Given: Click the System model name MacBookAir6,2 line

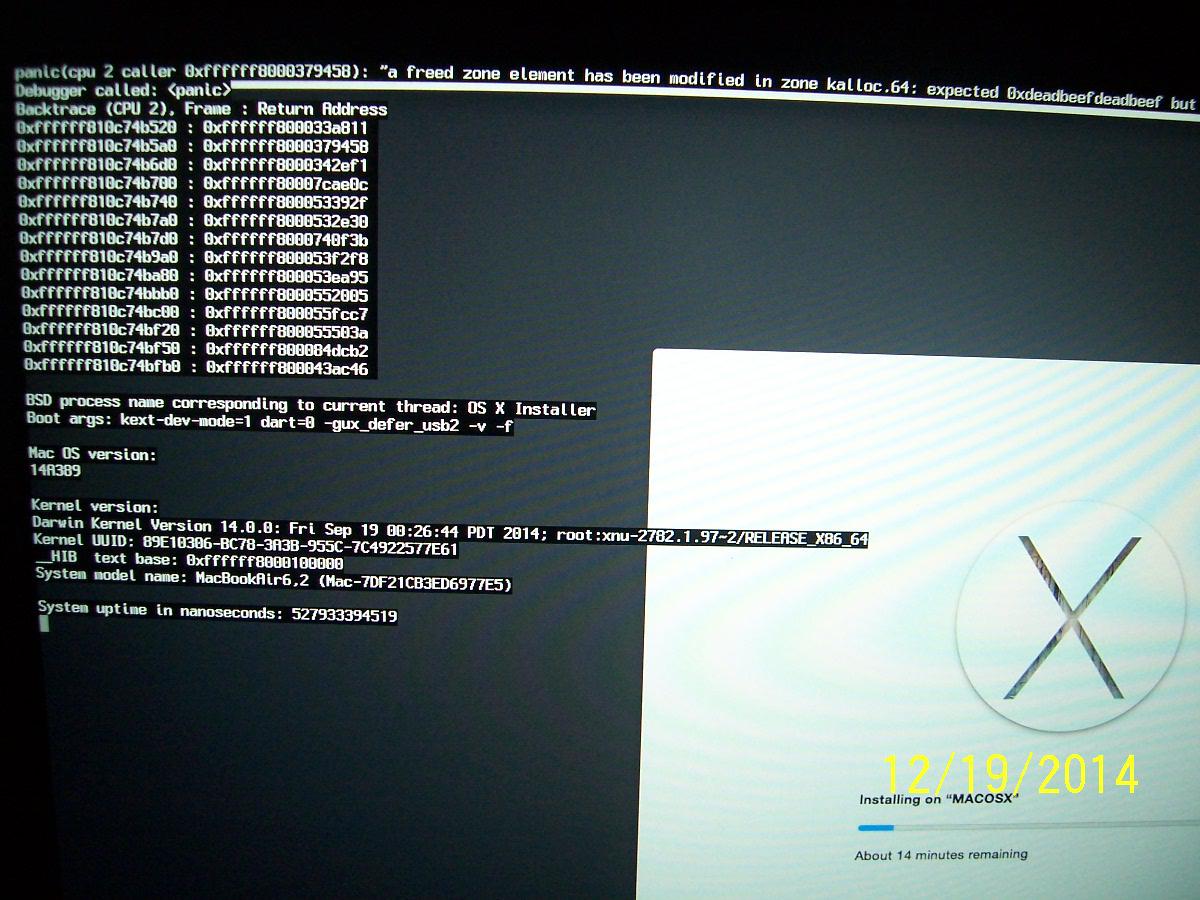Looking at the screenshot, I should (x=273, y=579).
